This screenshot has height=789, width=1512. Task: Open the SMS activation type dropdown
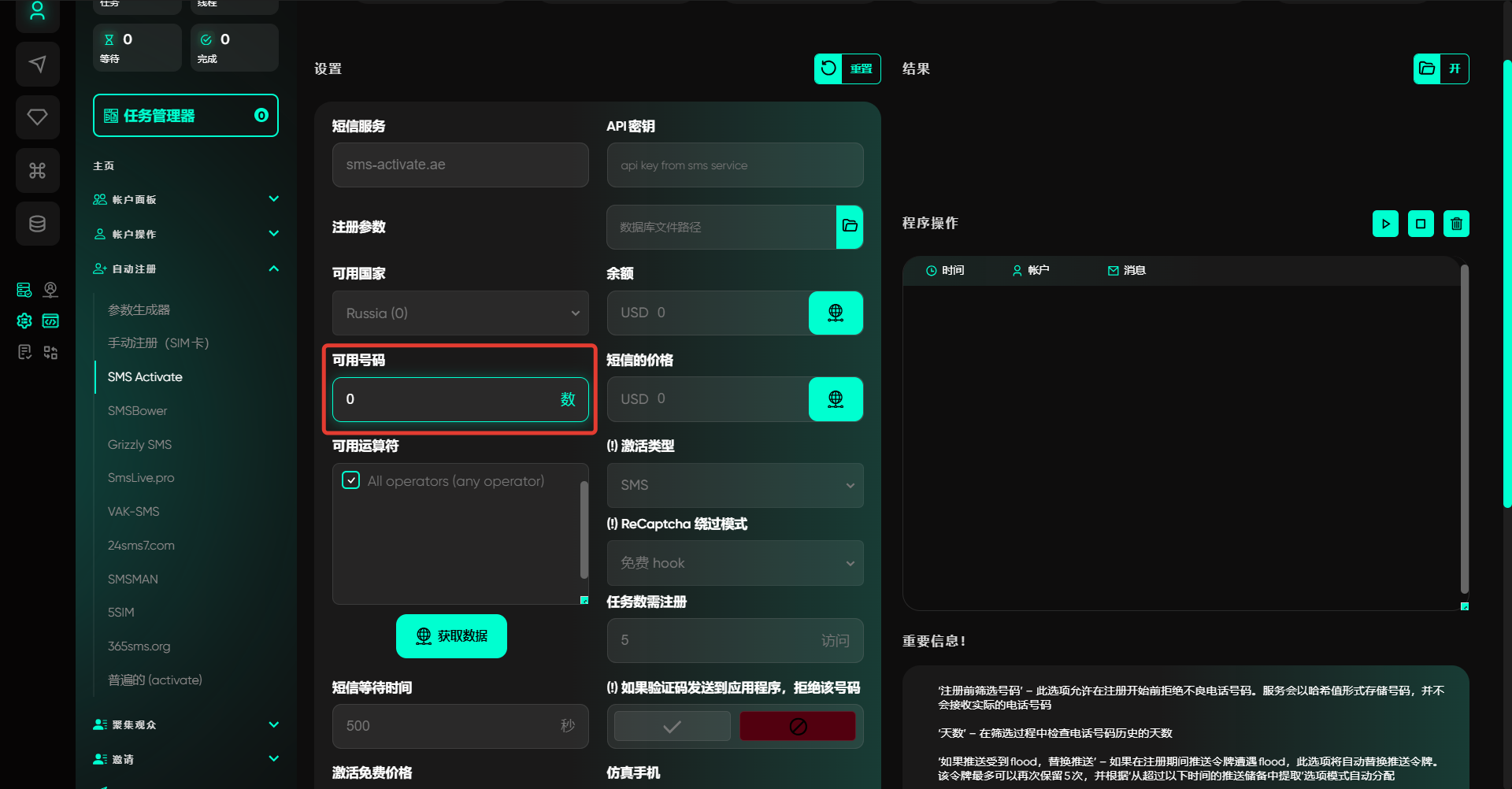[x=735, y=485]
